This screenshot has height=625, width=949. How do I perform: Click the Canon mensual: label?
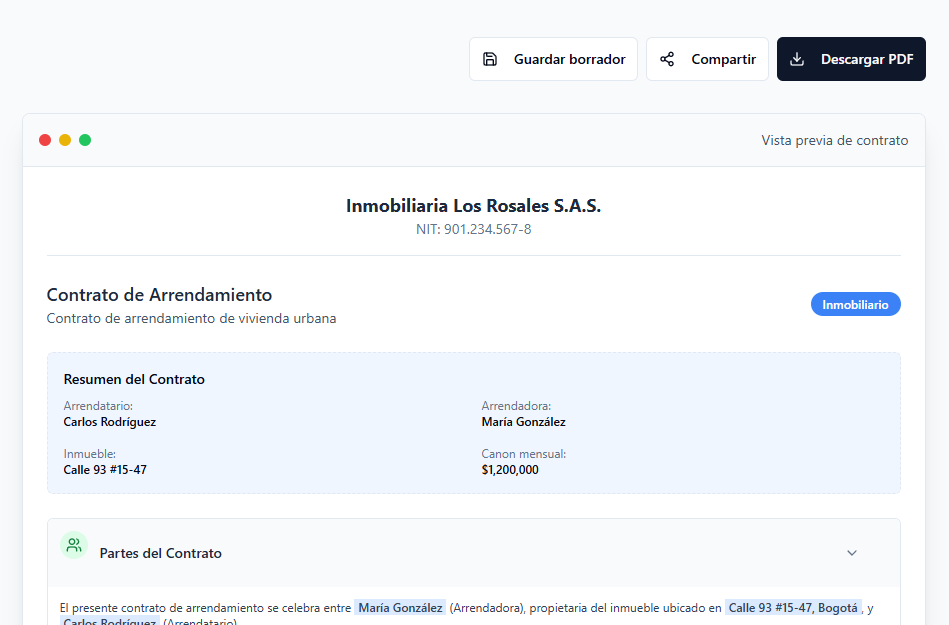(x=524, y=454)
